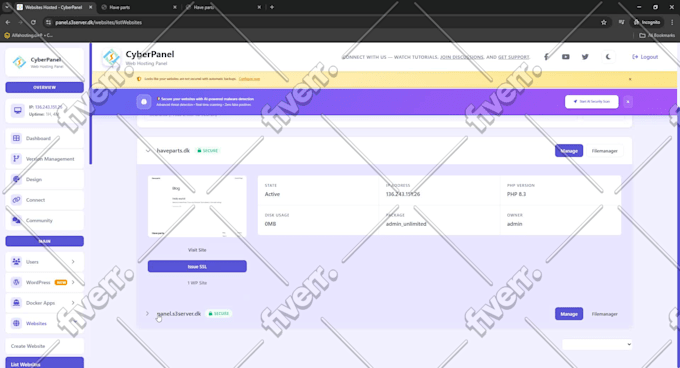Click the server IP address in sidebar
The width and height of the screenshot is (680, 368).
click(x=49, y=107)
